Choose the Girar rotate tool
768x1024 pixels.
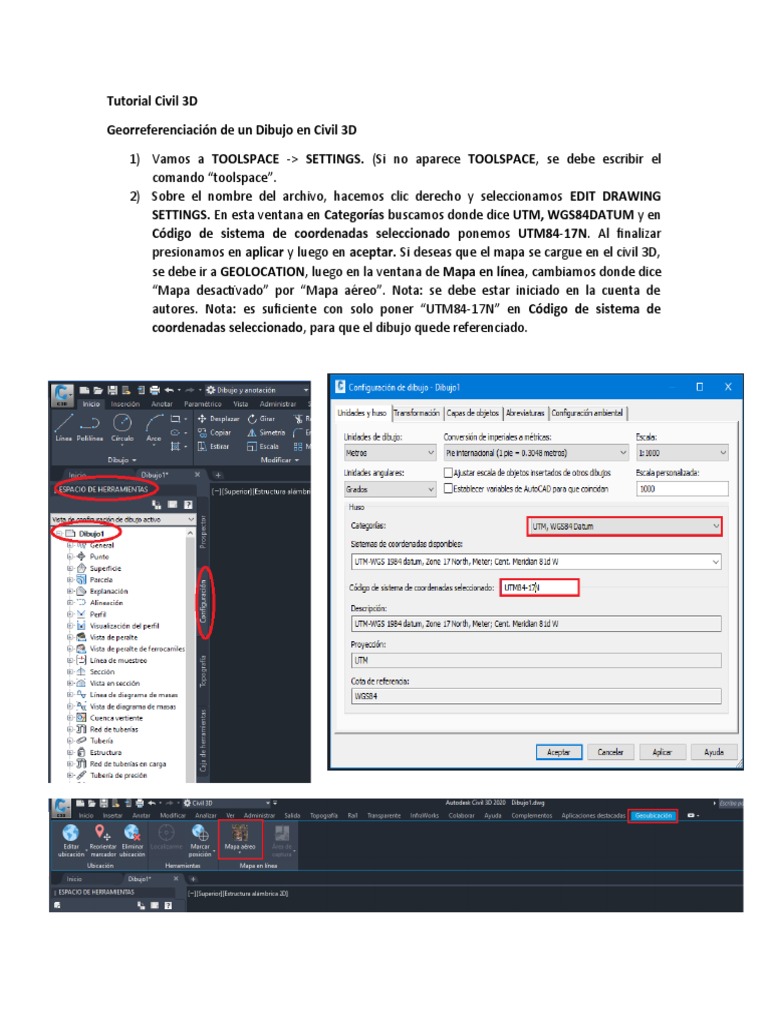coord(261,419)
